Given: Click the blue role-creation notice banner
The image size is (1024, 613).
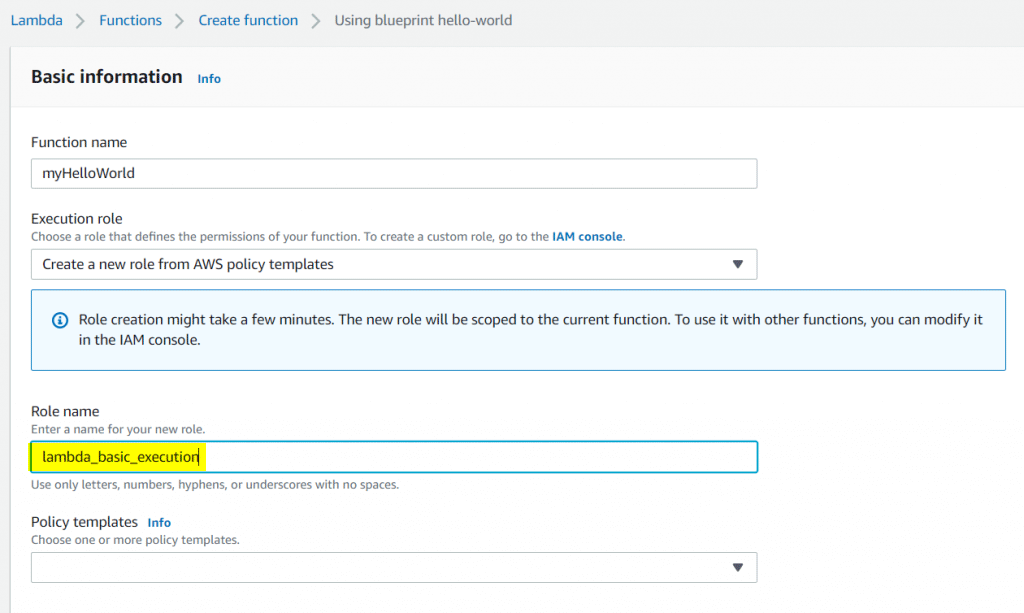Looking at the screenshot, I should click(x=518, y=329).
